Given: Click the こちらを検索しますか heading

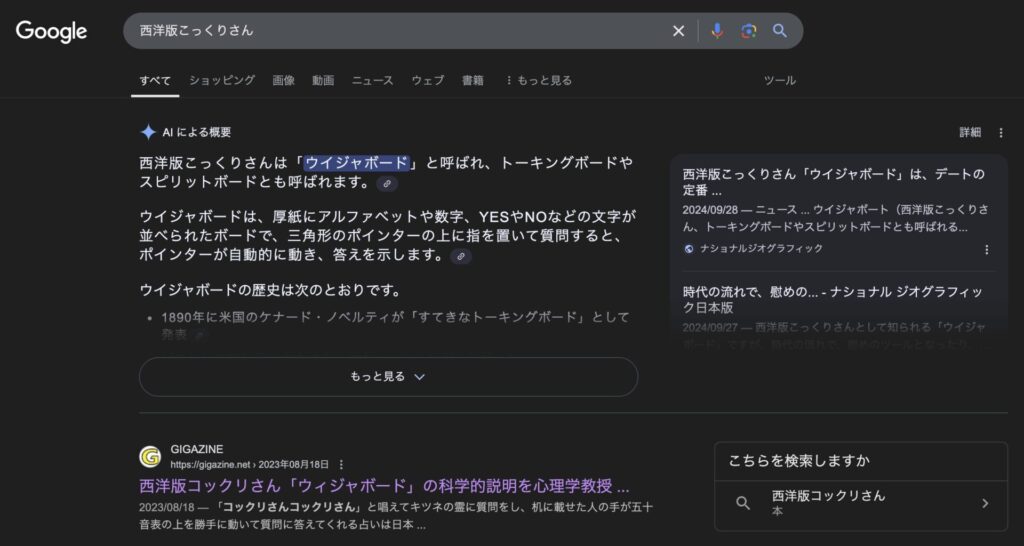Looking at the screenshot, I should click(799, 460).
